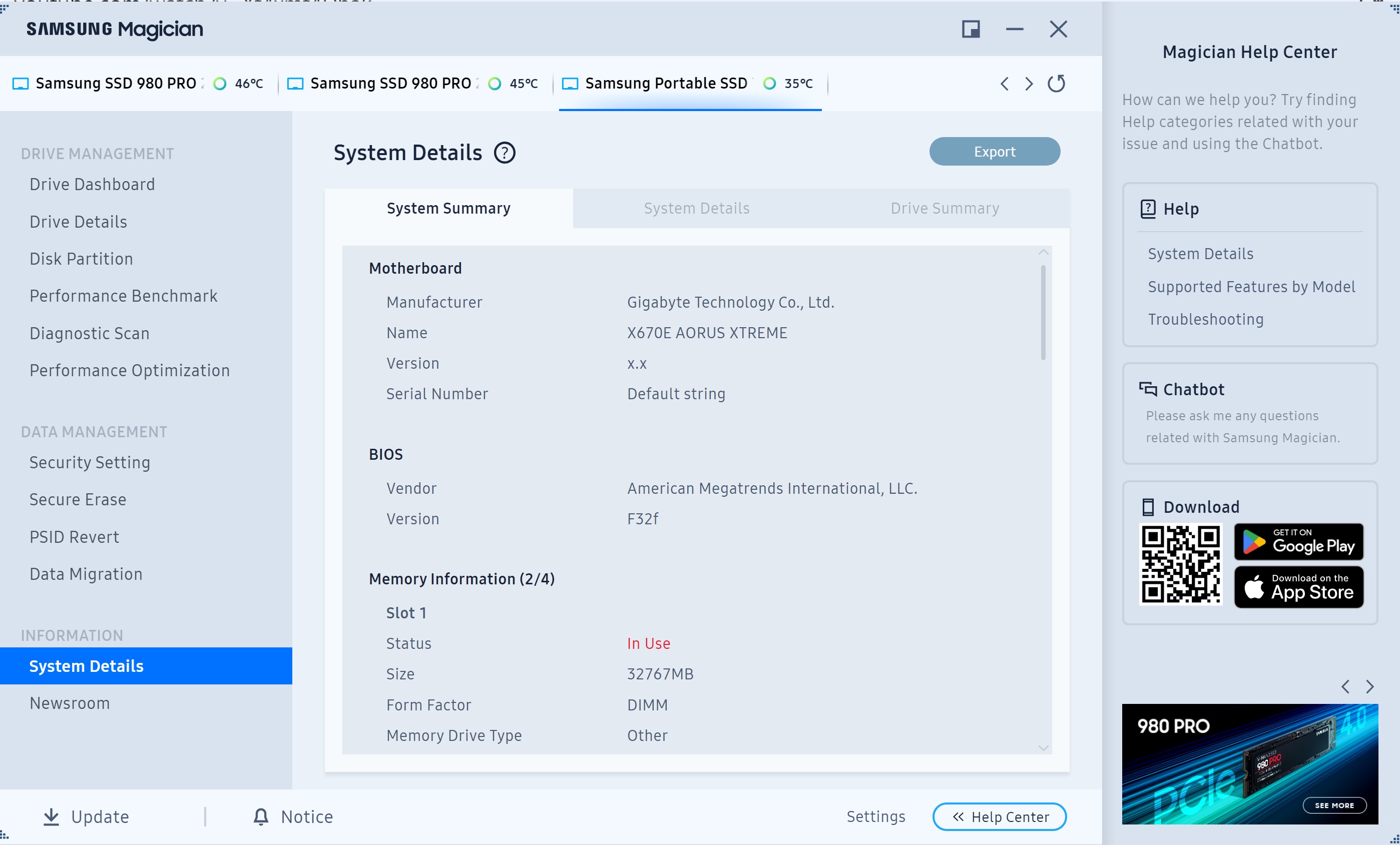Open Troubleshooting help link
Screen dimensions: 1400x847
[x=1206, y=319]
